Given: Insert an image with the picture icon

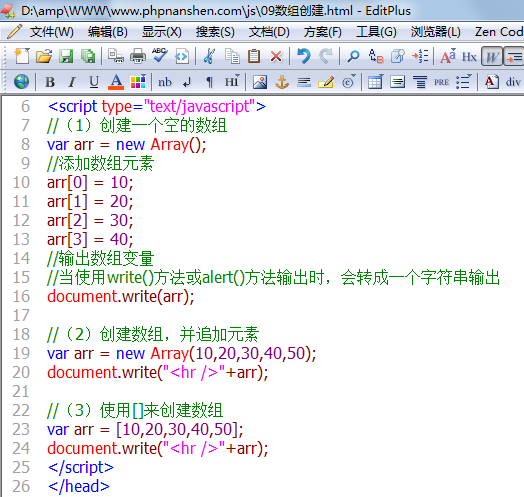Looking at the screenshot, I should click(260, 82).
